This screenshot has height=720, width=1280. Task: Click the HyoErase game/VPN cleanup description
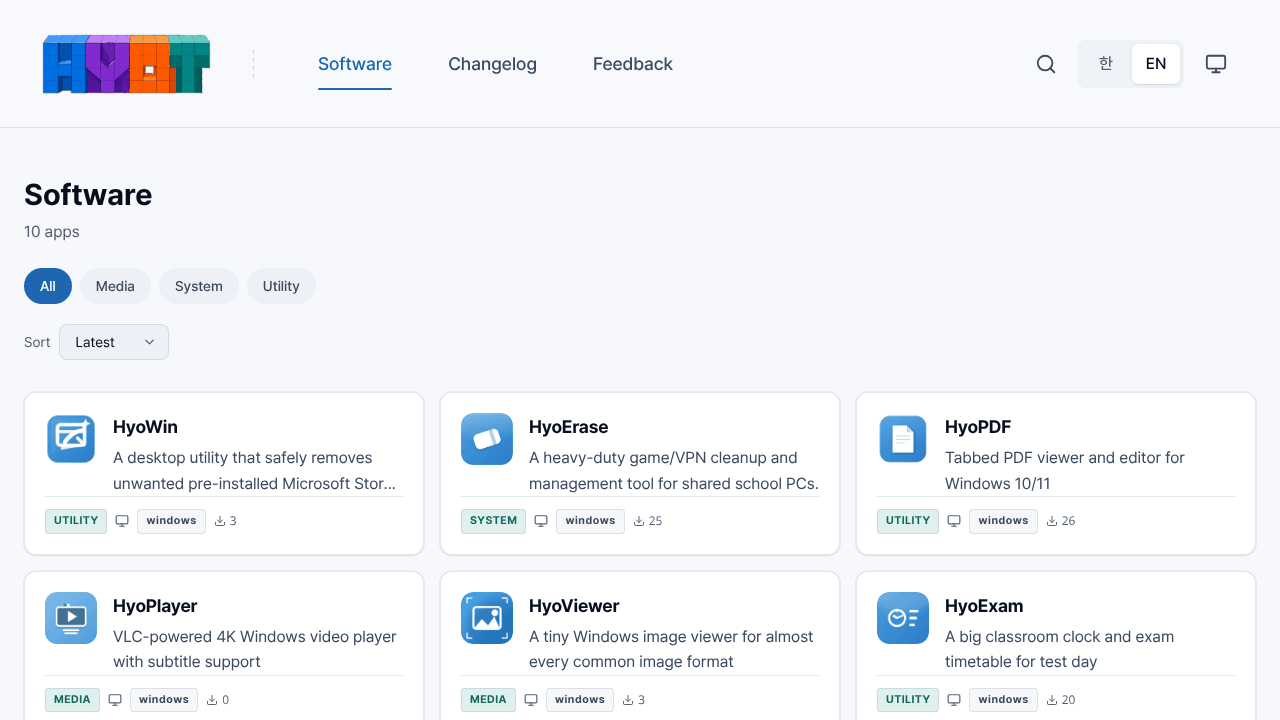coord(674,471)
